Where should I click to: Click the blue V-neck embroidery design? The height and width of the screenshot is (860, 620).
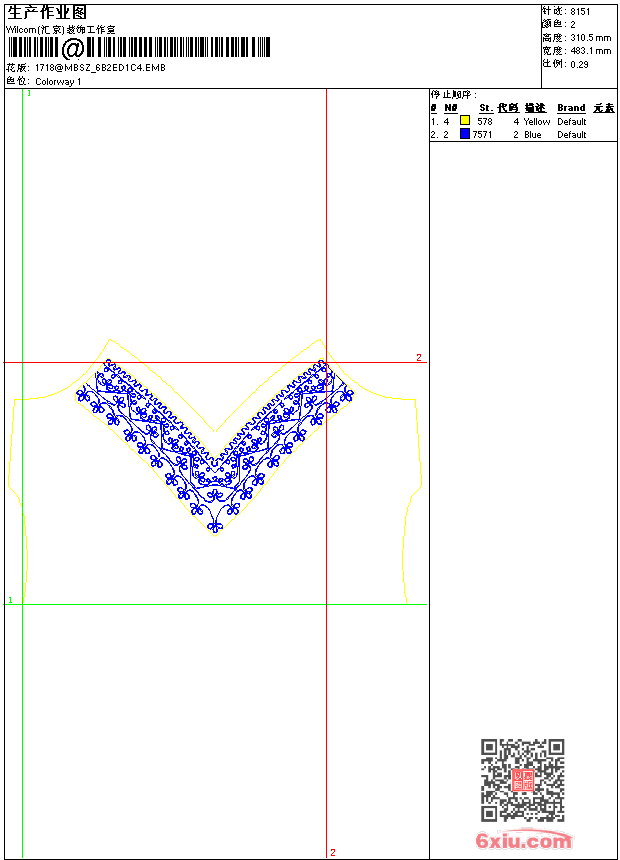pyautogui.click(x=215, y=446)
